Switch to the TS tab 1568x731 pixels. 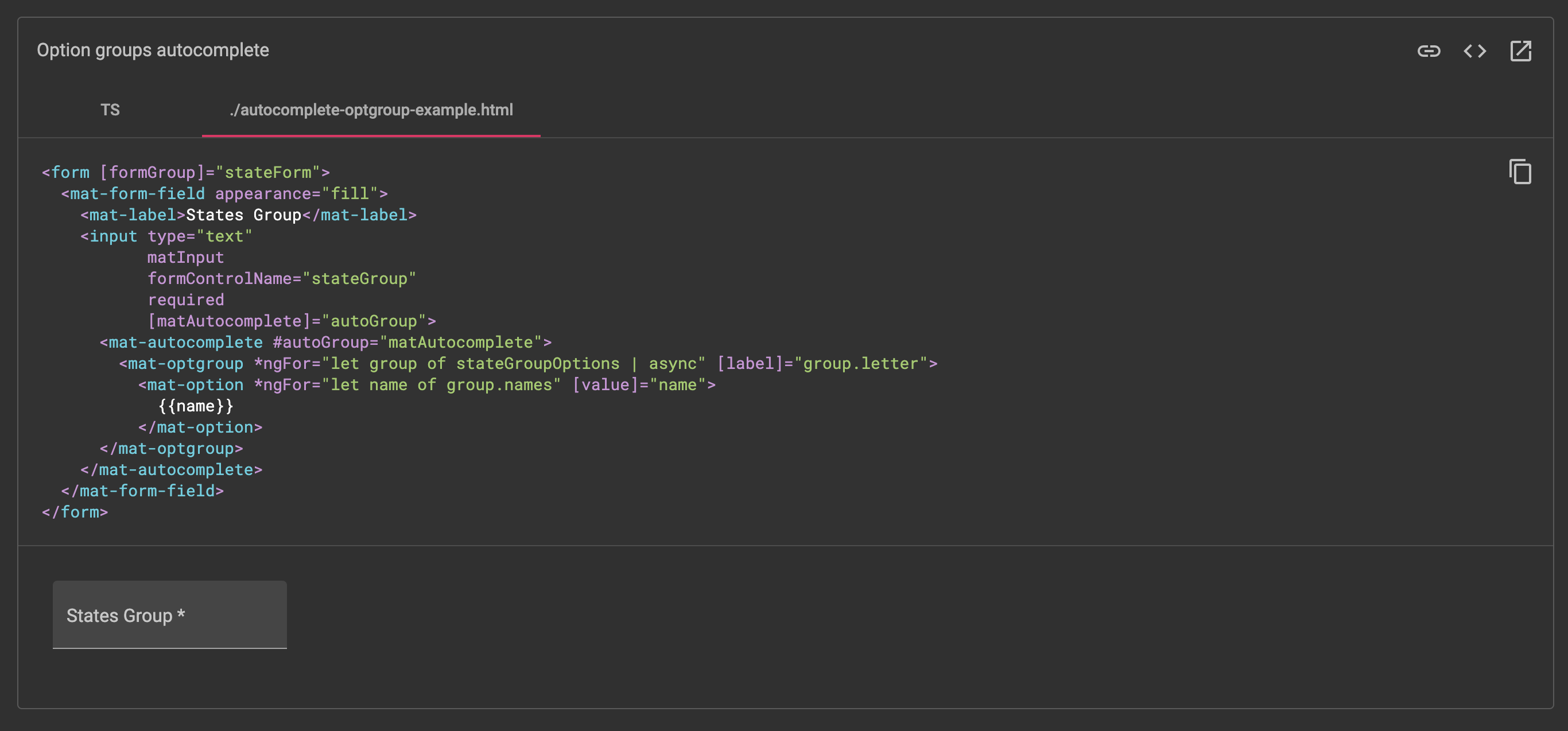pyautogui.click(x=110, y=110)
